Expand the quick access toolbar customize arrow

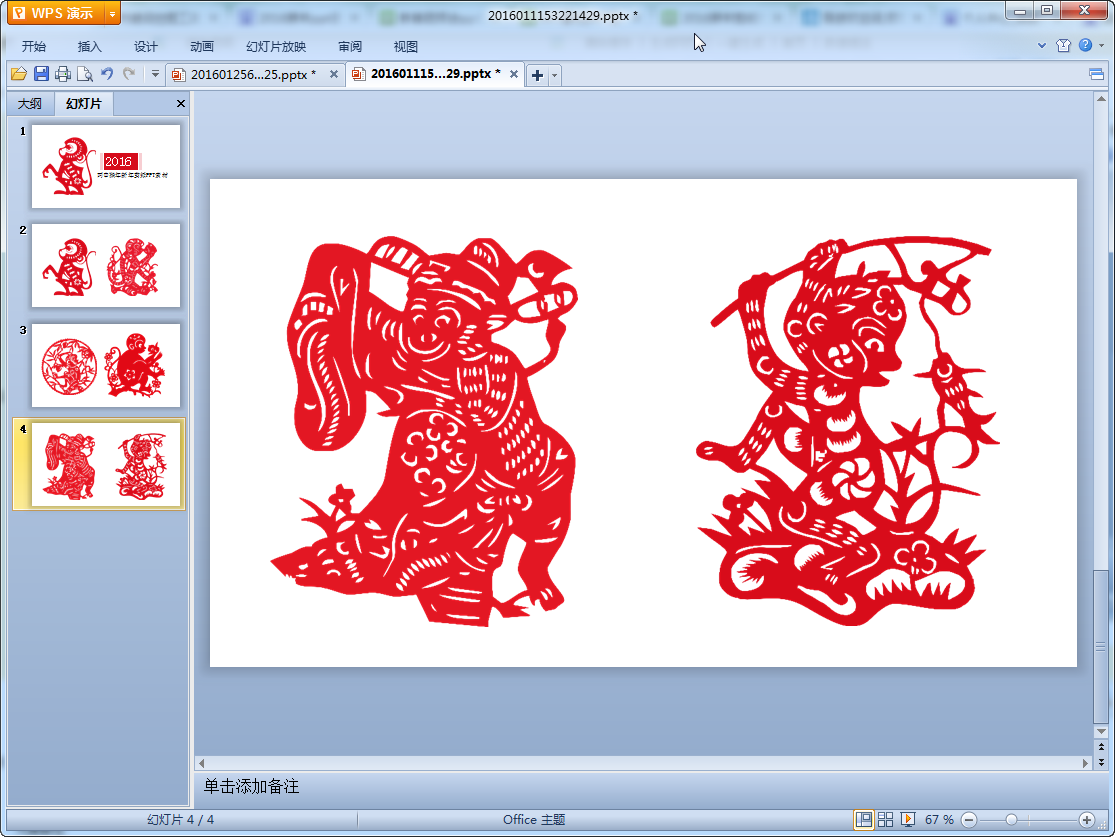pyautogui.click(x=155, y=74)
